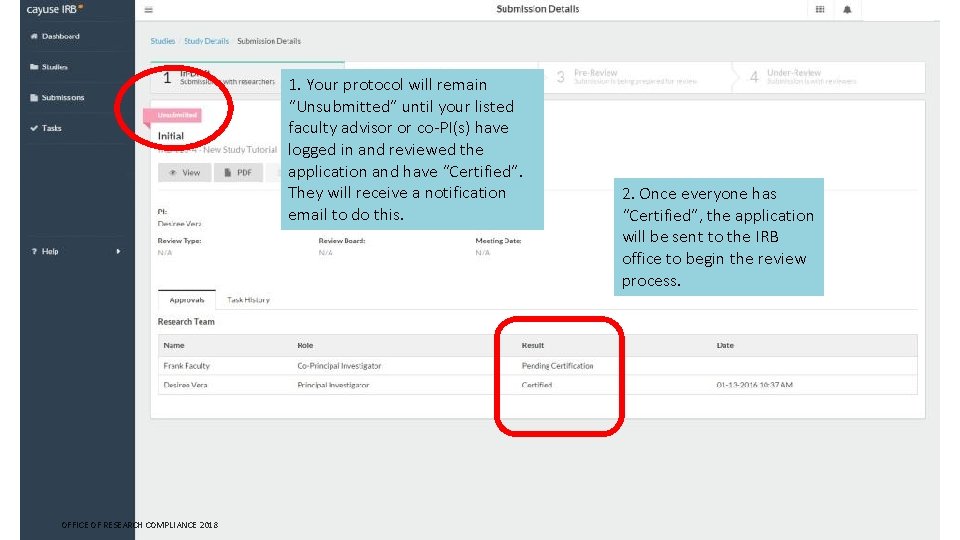Image resolution: width=960 pixels, height=540 pixels.
Task: Open the apps grid icon
Action: 820,9
